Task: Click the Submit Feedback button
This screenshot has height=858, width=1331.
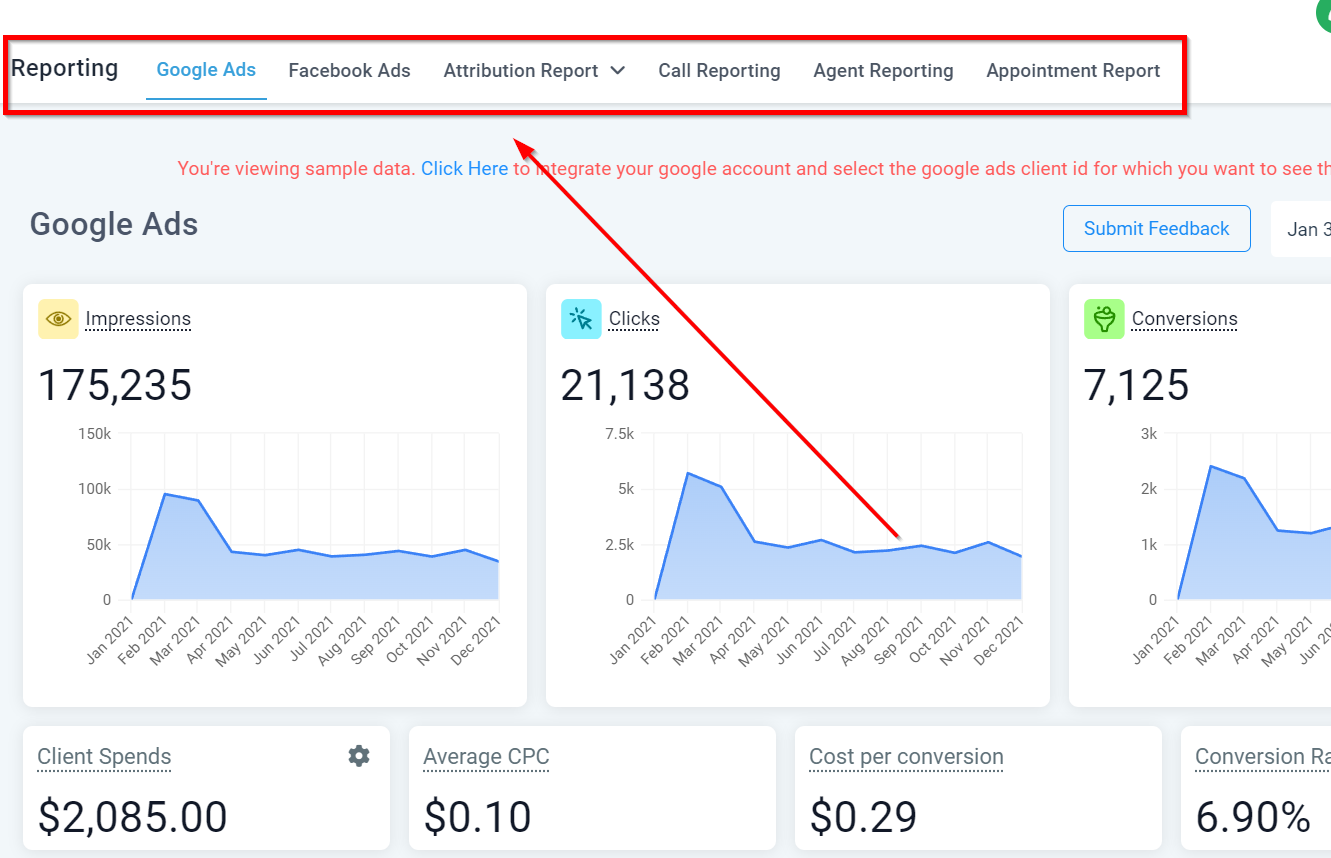Action: [x=1156, y=228]
